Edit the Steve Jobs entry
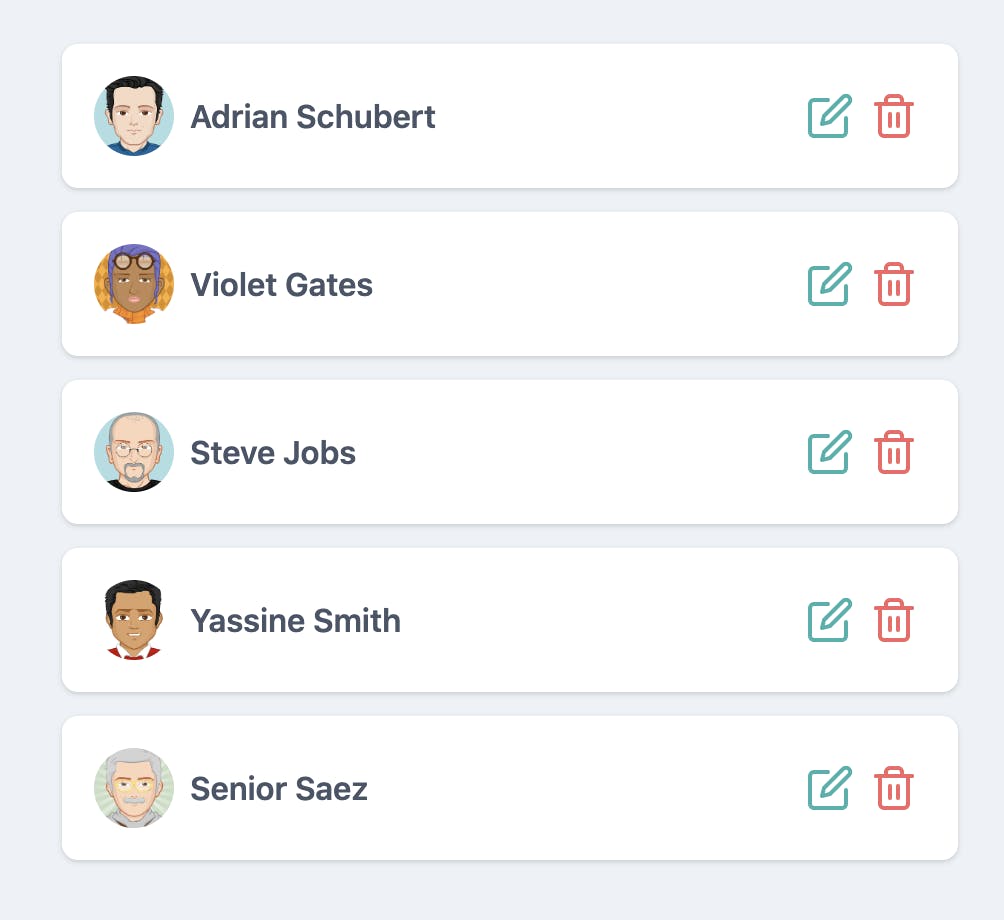This screenshot has width=1004, height=920. (x=830, y=452)
